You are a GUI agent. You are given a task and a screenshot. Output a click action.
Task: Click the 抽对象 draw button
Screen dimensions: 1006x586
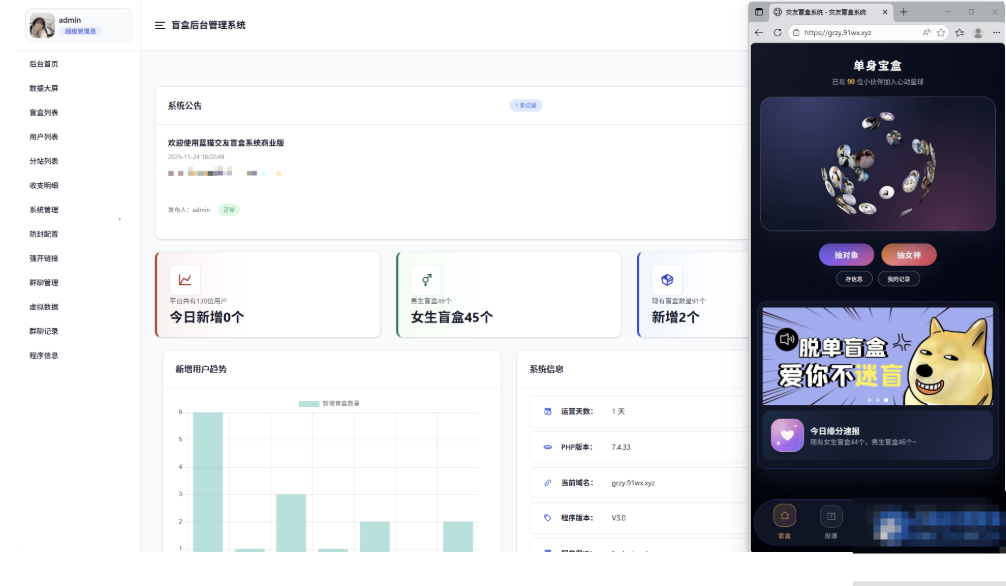[x=845, y=254]
